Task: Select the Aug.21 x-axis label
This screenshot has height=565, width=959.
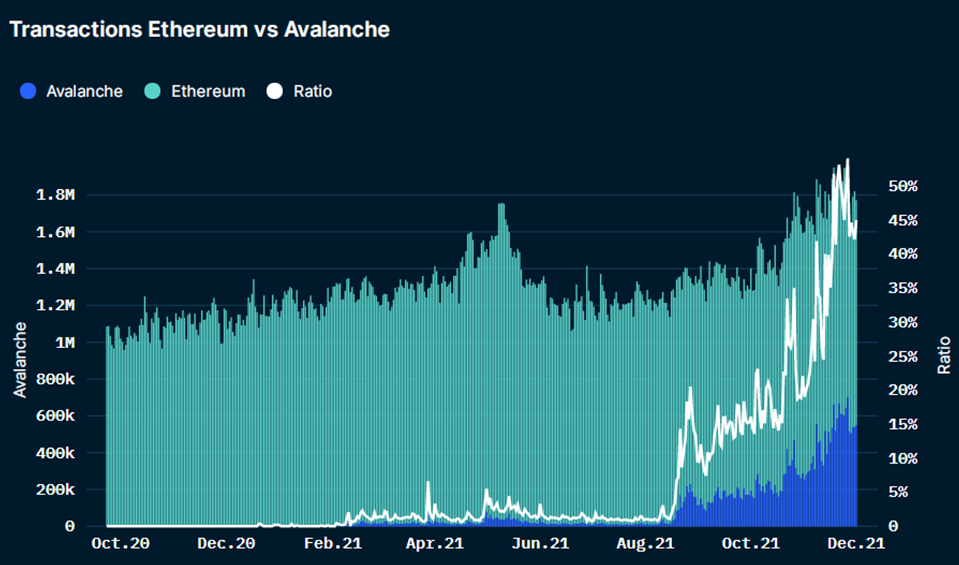Action: (x=645, y=543)
